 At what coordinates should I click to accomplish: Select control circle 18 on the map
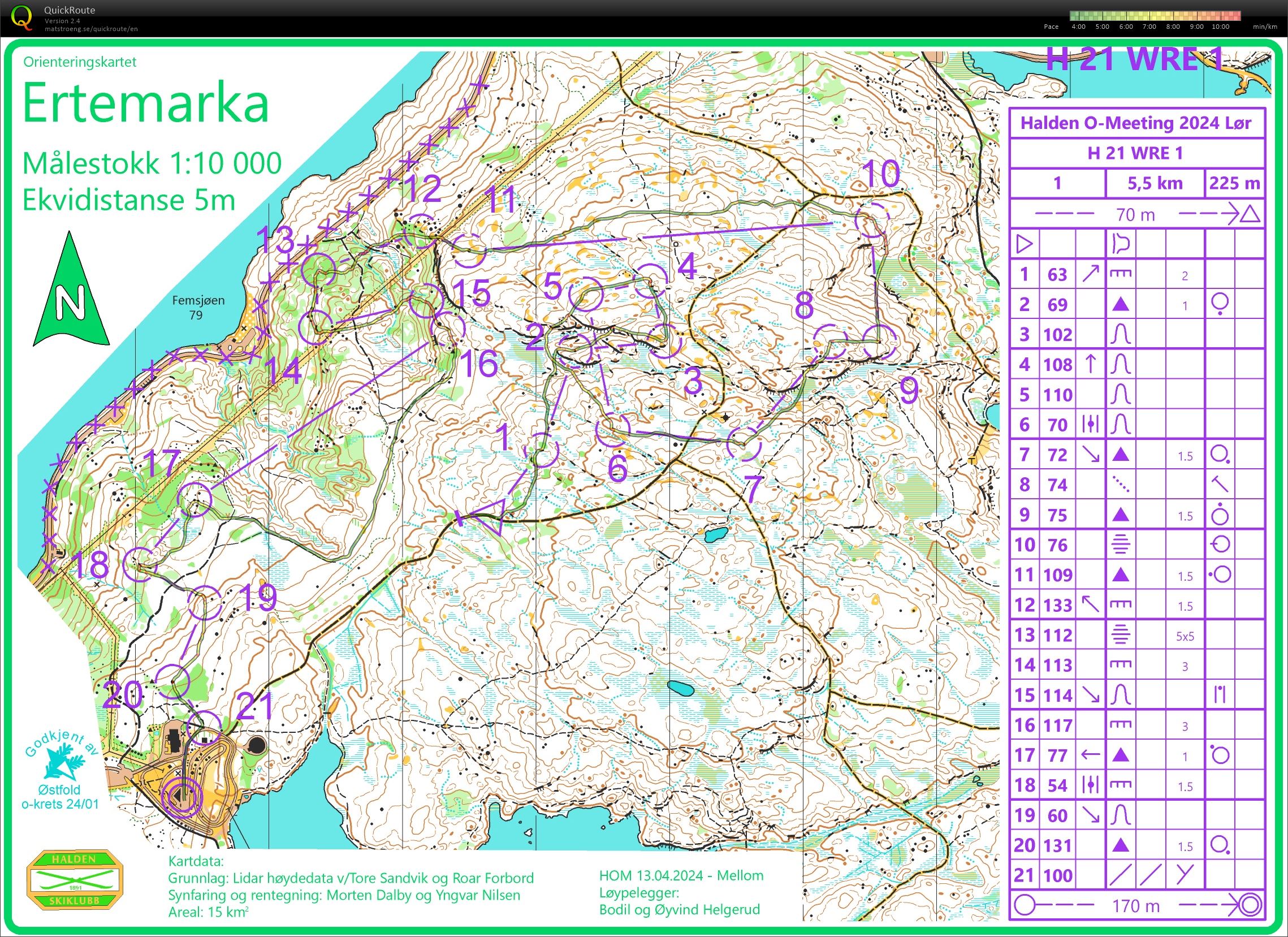point(140,564)
